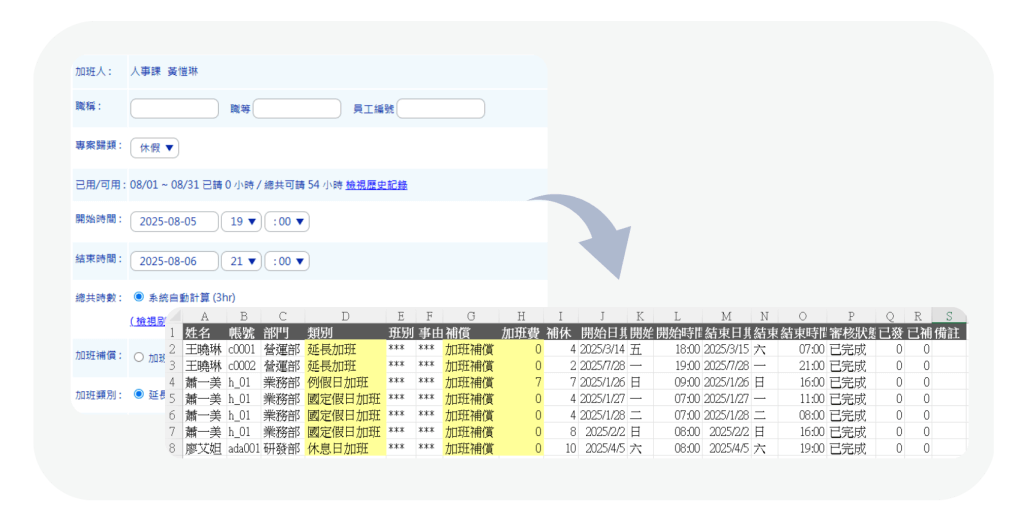Expand the end time minute dropdown
The image size is (1024, 523).
[287, 261]
